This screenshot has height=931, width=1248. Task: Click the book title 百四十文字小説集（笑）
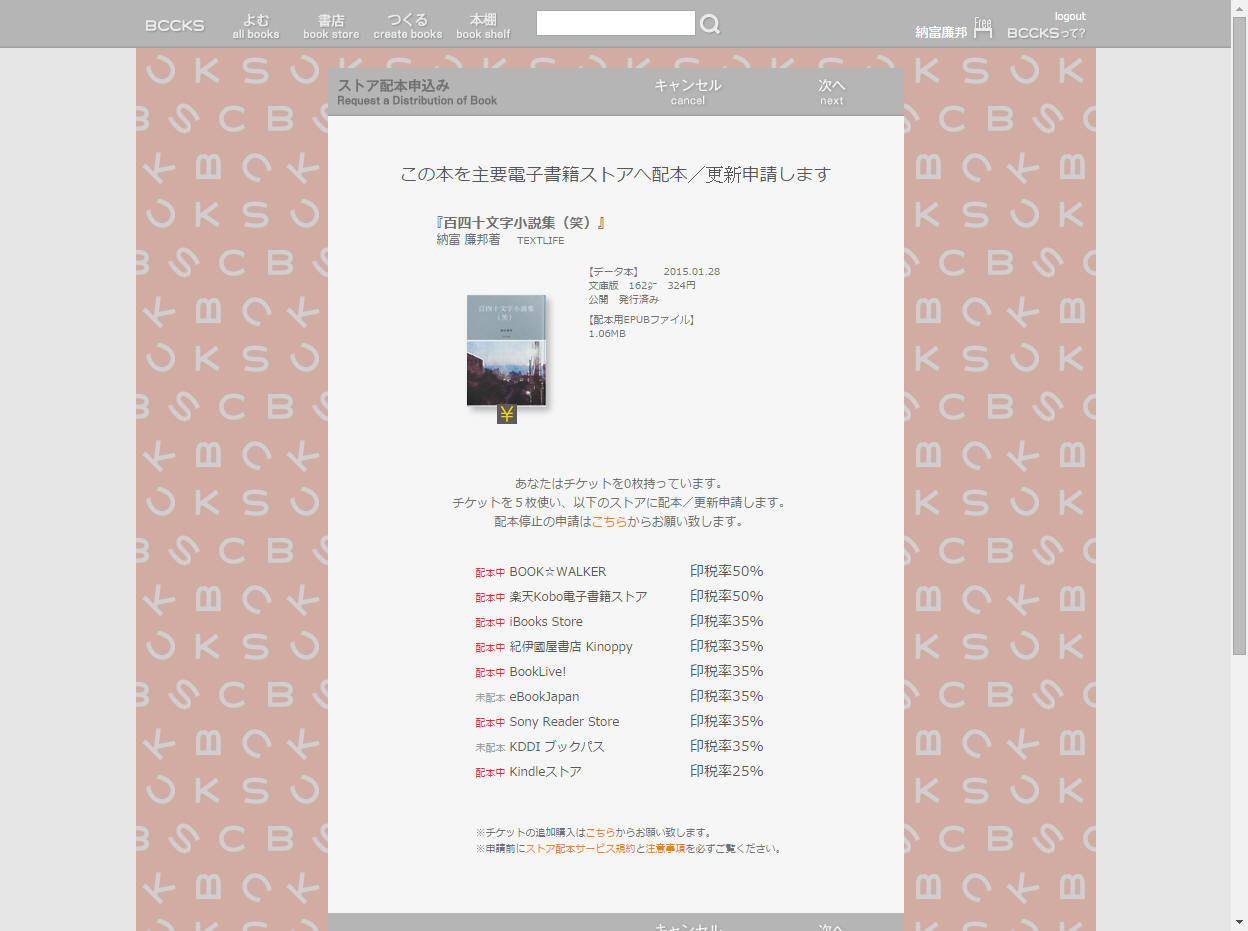(521, 222)
